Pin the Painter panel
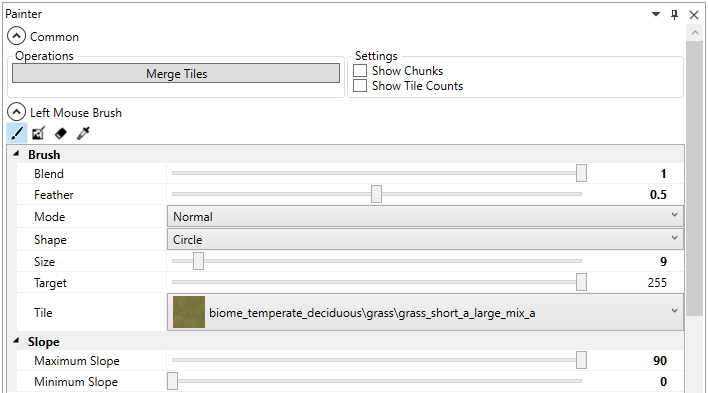708x393 pixels. (675, 14)
